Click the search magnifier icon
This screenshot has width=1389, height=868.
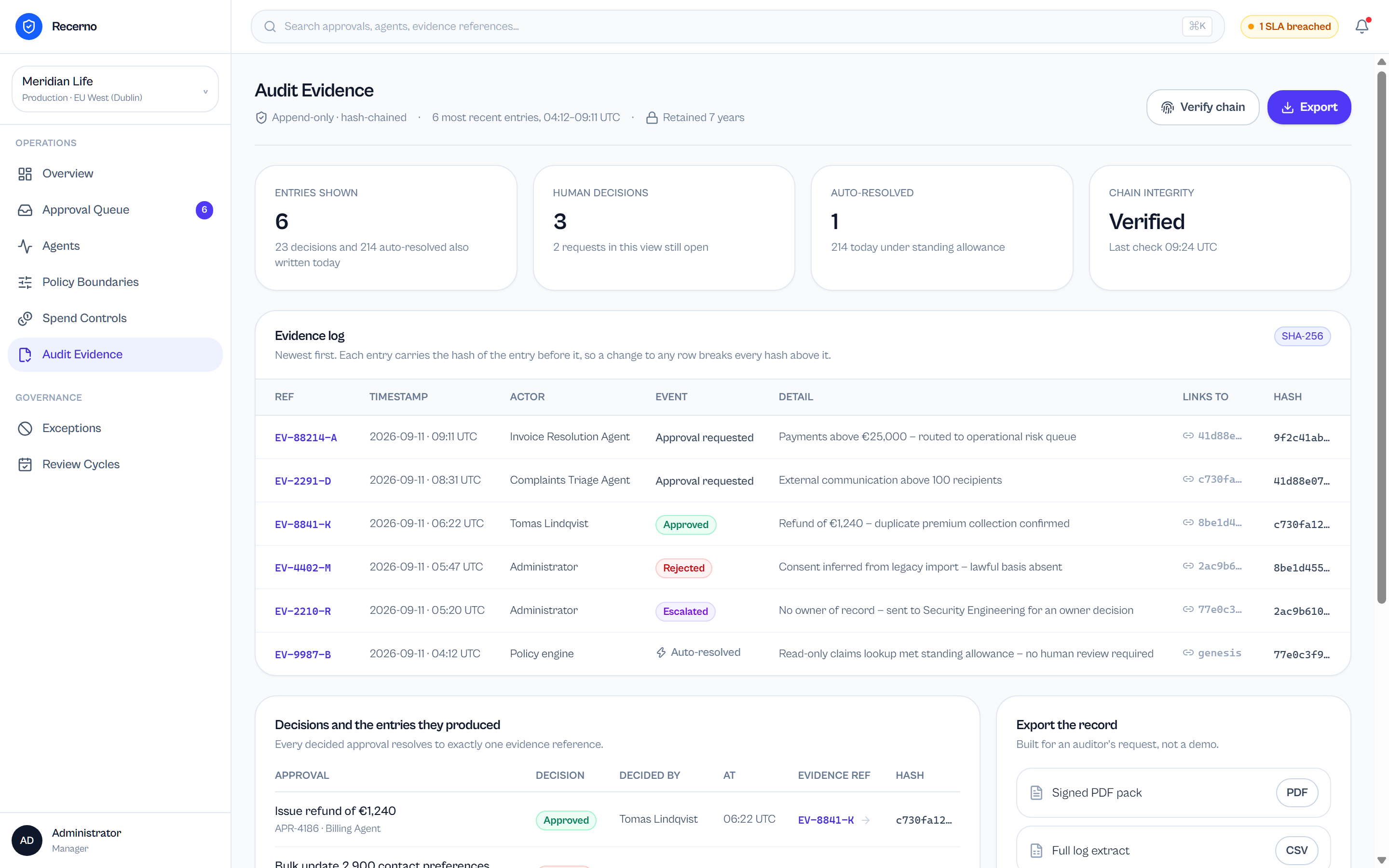coord(270,27)
